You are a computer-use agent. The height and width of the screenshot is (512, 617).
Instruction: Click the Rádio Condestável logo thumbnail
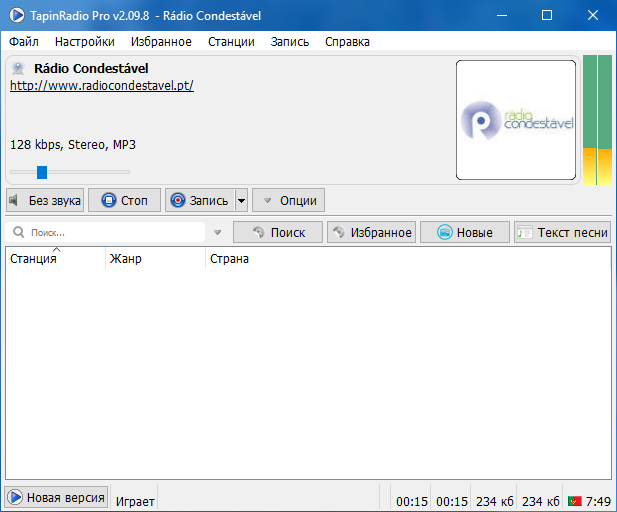click(x=516, y=120)
